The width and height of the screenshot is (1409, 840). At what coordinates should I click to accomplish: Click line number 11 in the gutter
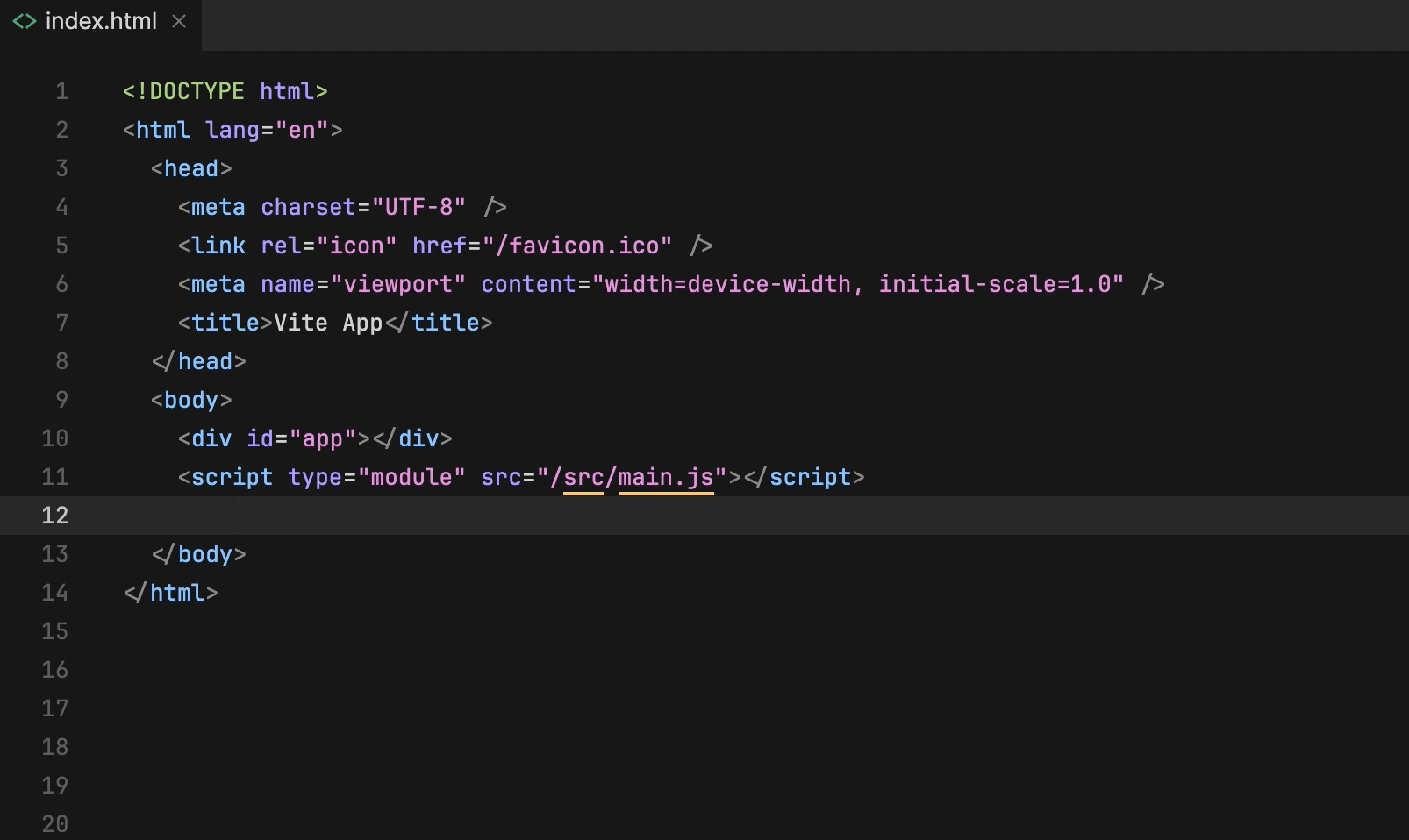[x=54, y=477]
